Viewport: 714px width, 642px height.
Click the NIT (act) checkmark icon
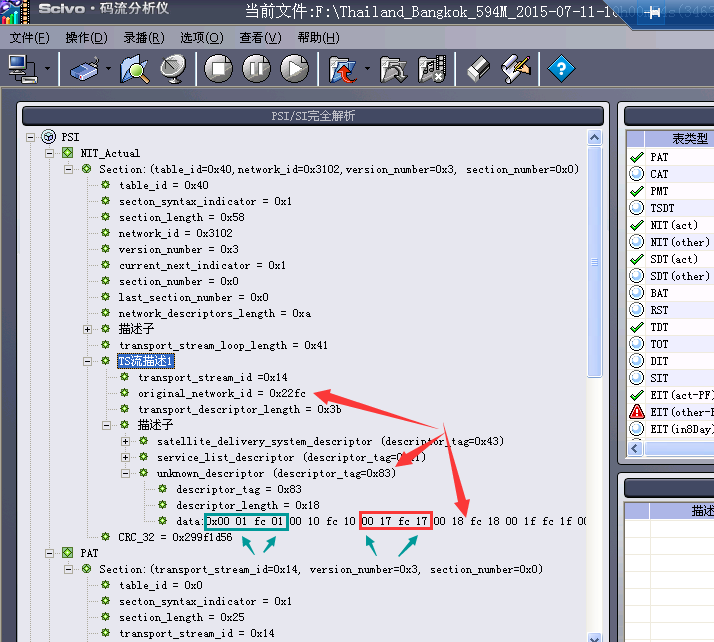coord(637,225)
